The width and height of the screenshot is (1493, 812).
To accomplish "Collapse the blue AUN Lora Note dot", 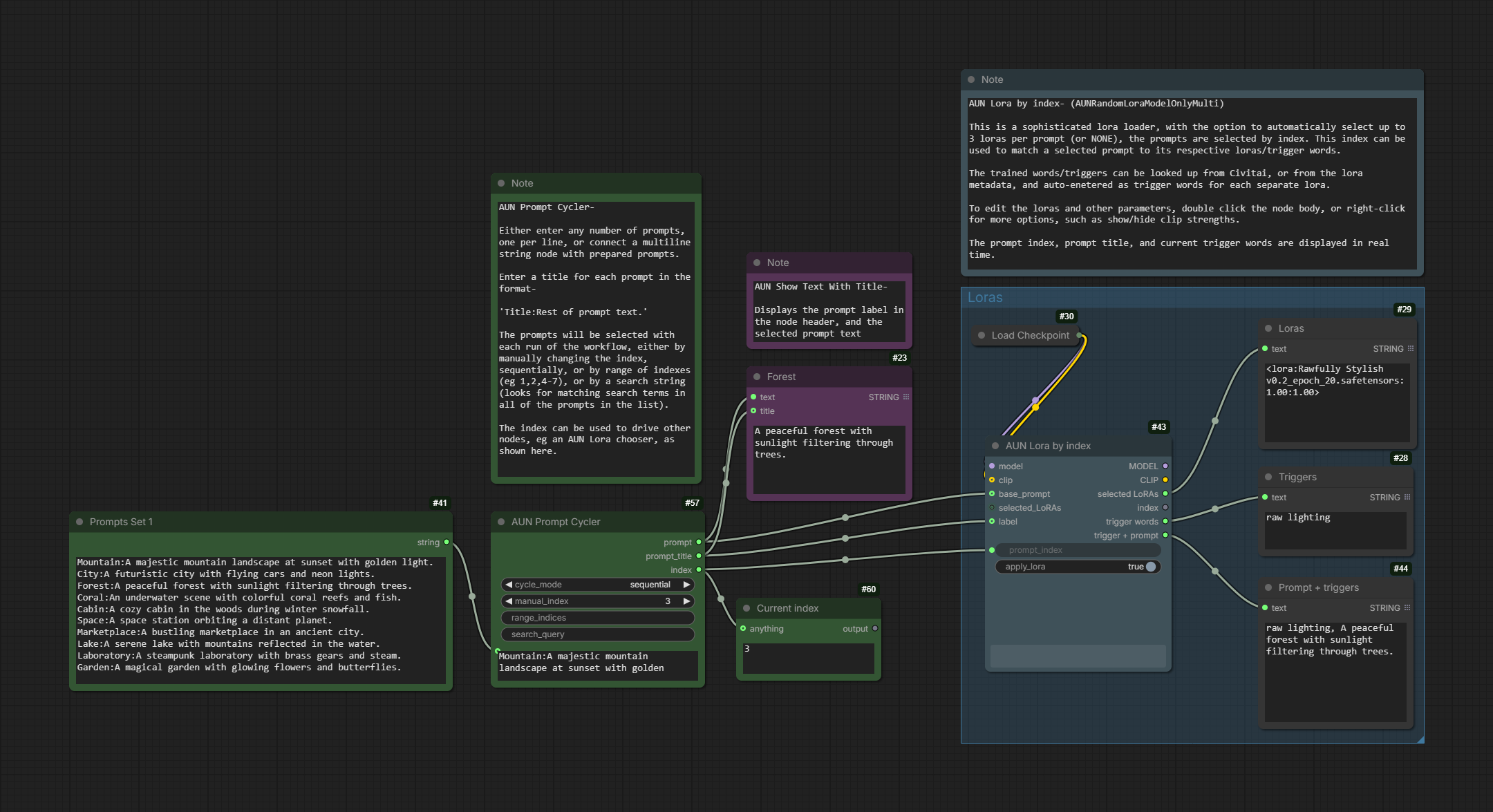I will 971,79.
